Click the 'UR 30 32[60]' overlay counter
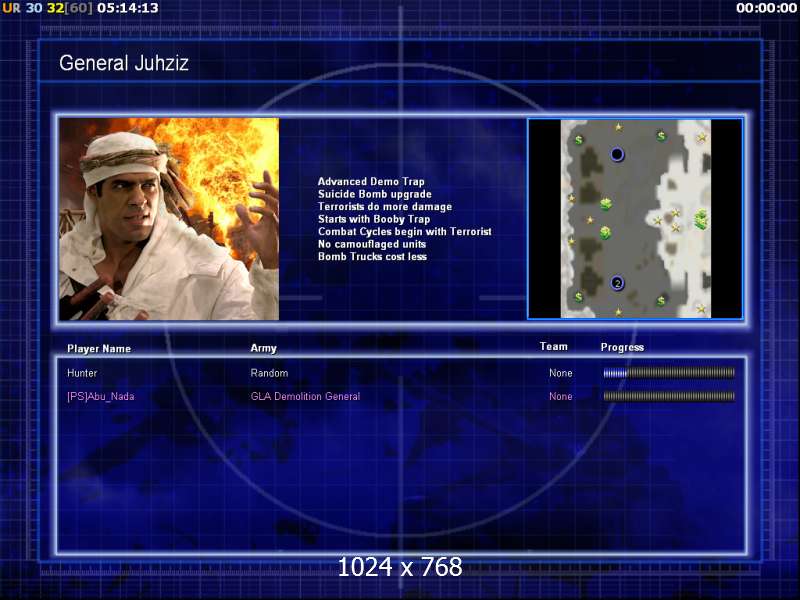 tap(47, 8)
